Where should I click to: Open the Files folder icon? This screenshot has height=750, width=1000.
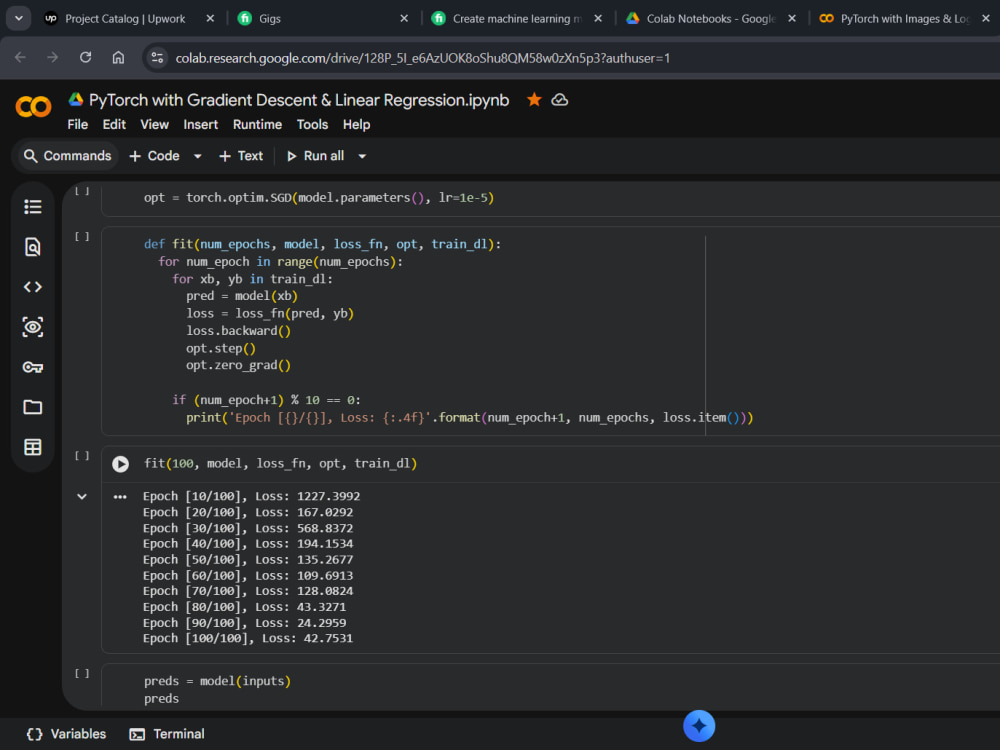click(x=33, y=407)
